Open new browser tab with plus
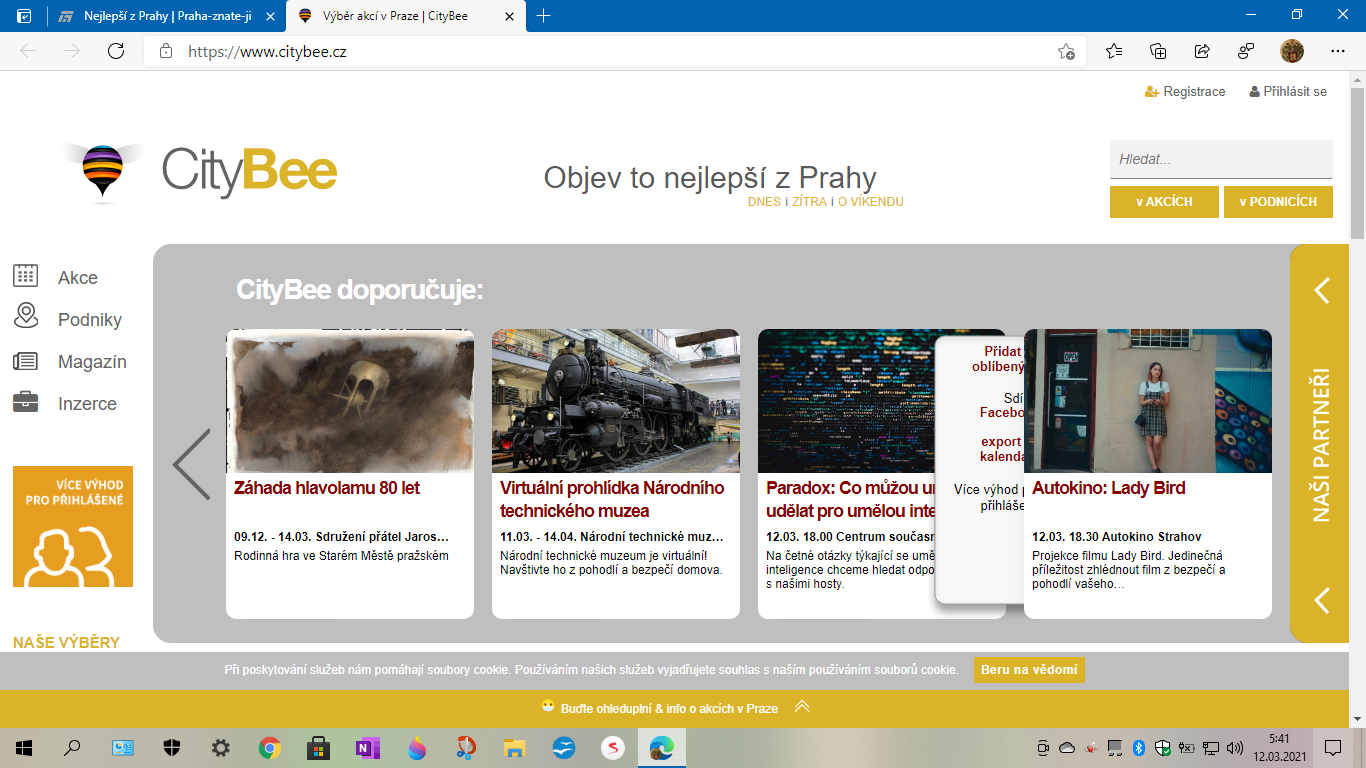 543,16
